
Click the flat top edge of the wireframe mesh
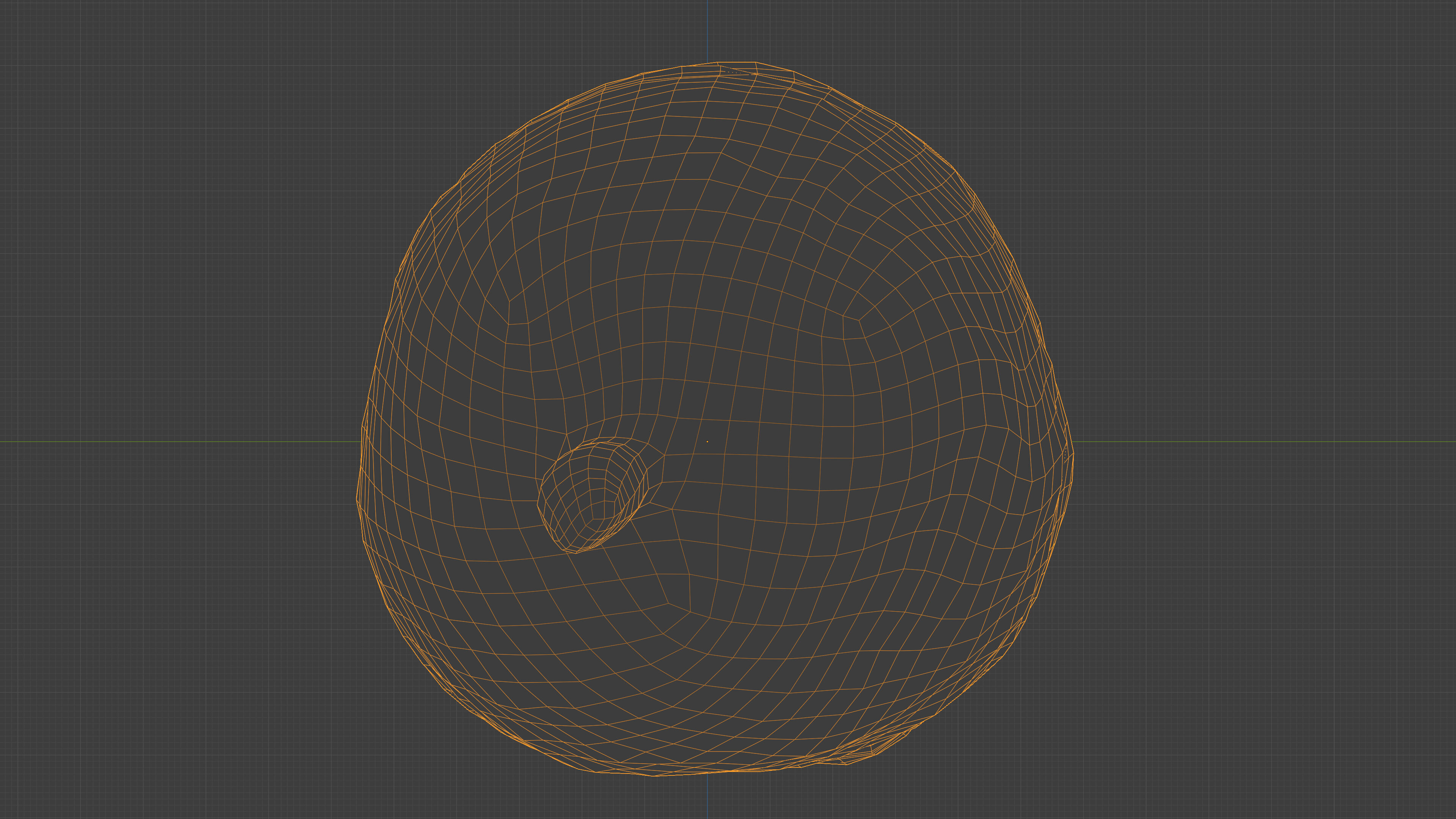coord(737,63)
